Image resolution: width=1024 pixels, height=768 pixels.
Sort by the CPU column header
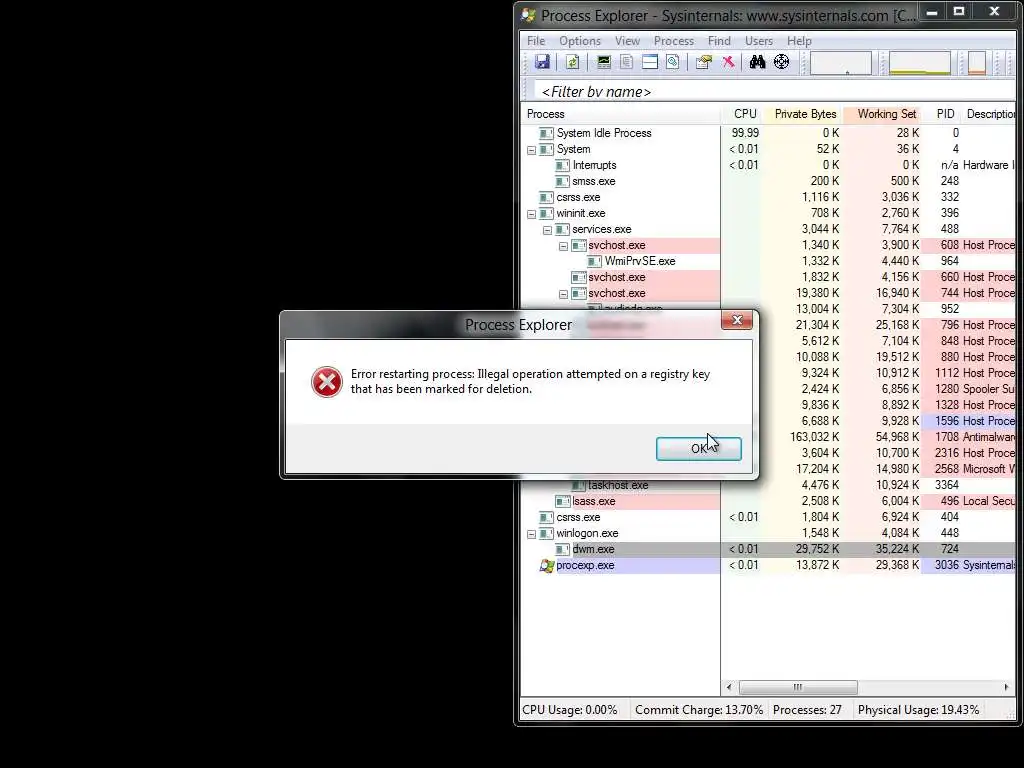744,114
